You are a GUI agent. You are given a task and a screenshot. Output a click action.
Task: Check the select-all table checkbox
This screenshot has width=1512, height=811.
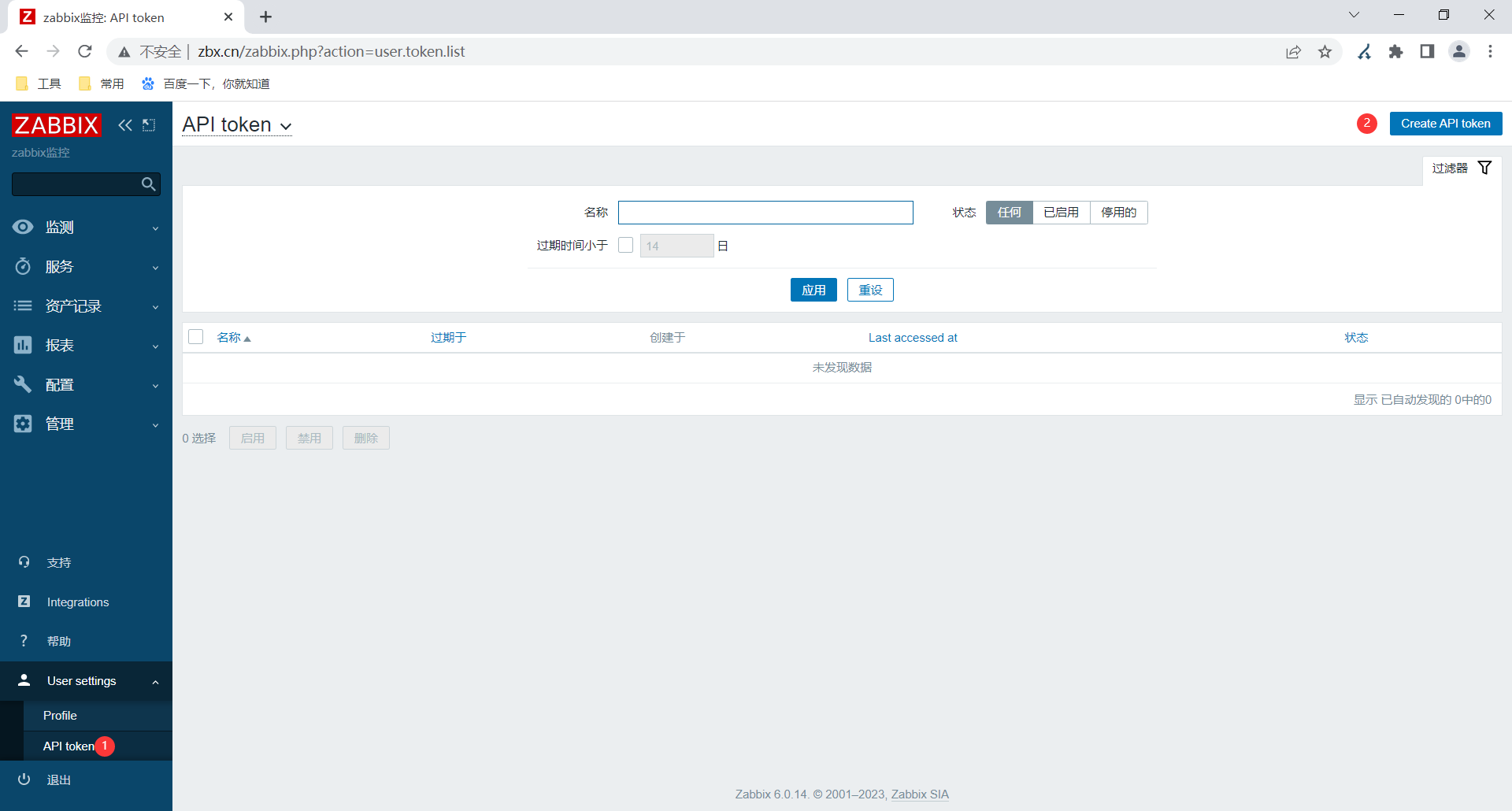point(196,337)
